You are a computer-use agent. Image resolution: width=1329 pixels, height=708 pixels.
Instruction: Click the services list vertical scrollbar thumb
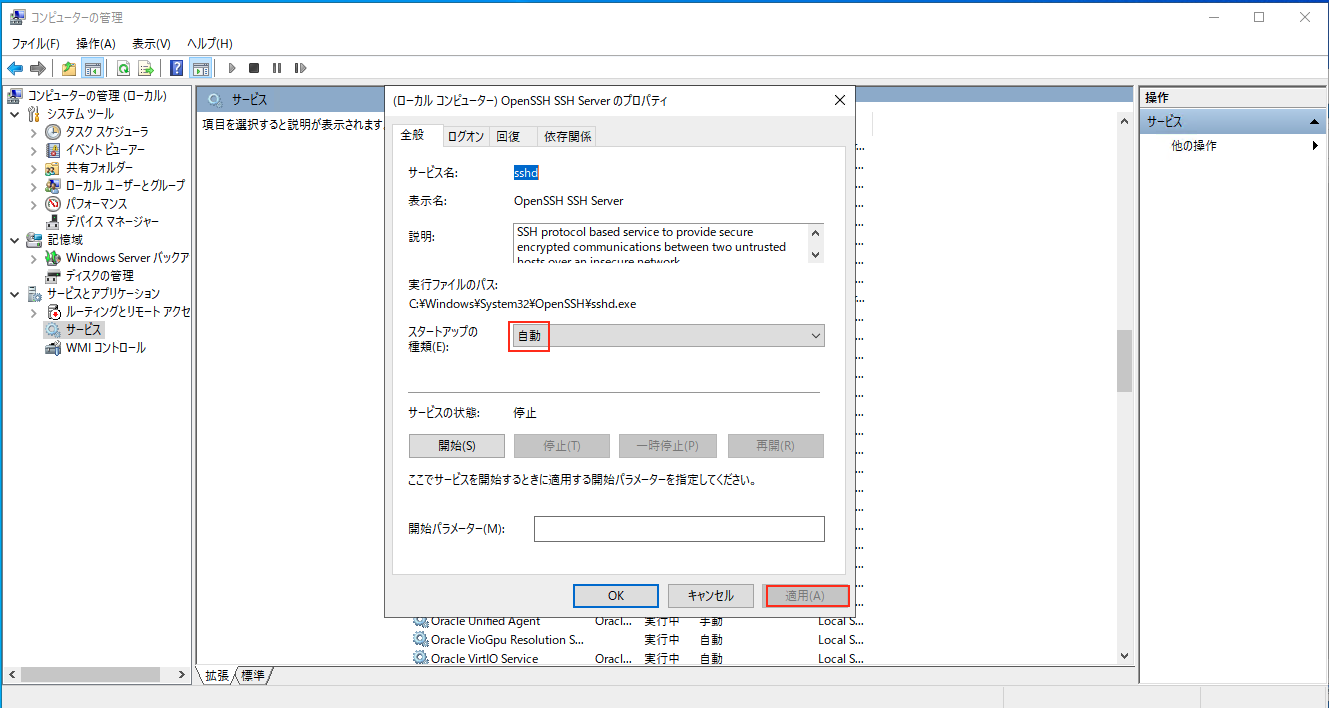(x=1124, y=361)
